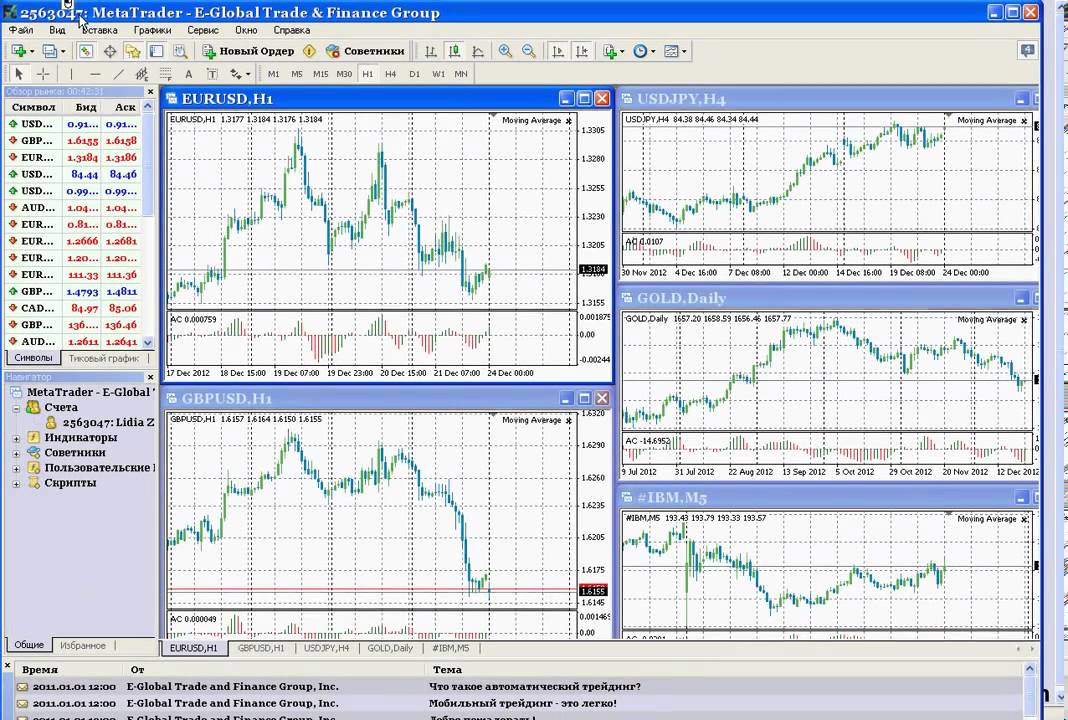
Task: Open the Templates dropdown arrow
Action: tap(685, 52)
